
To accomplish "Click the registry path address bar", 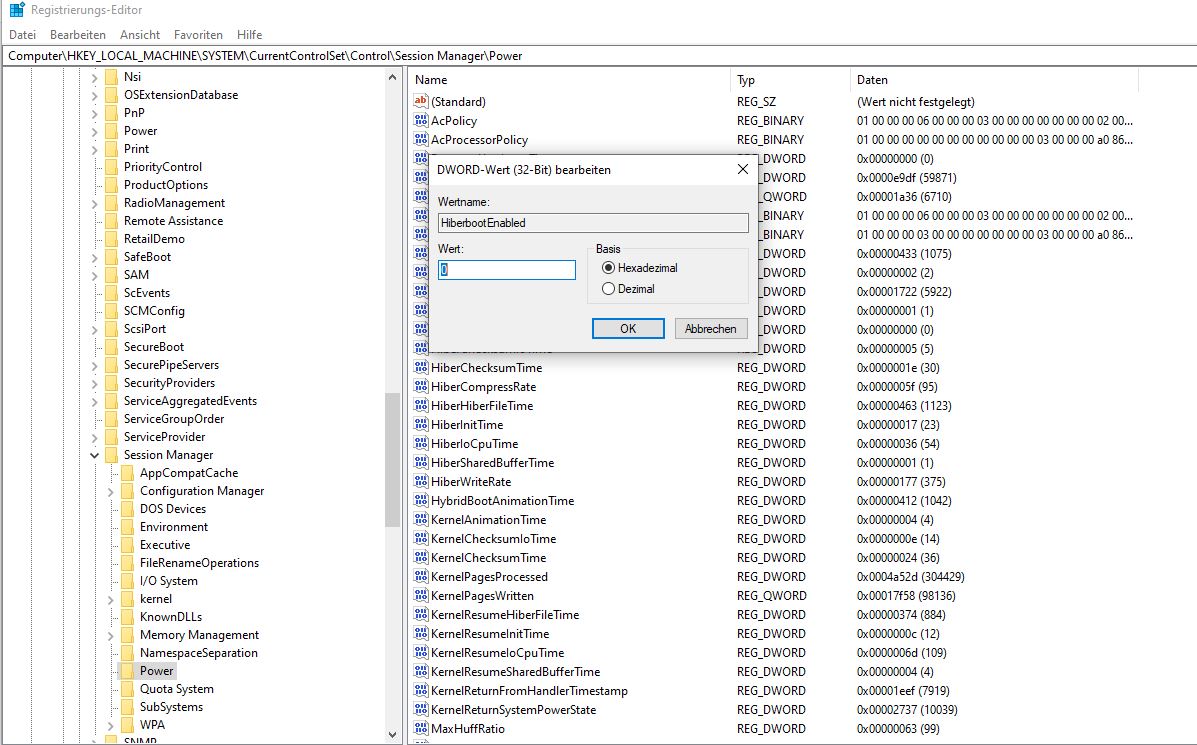I will click(x=598, y=56).
